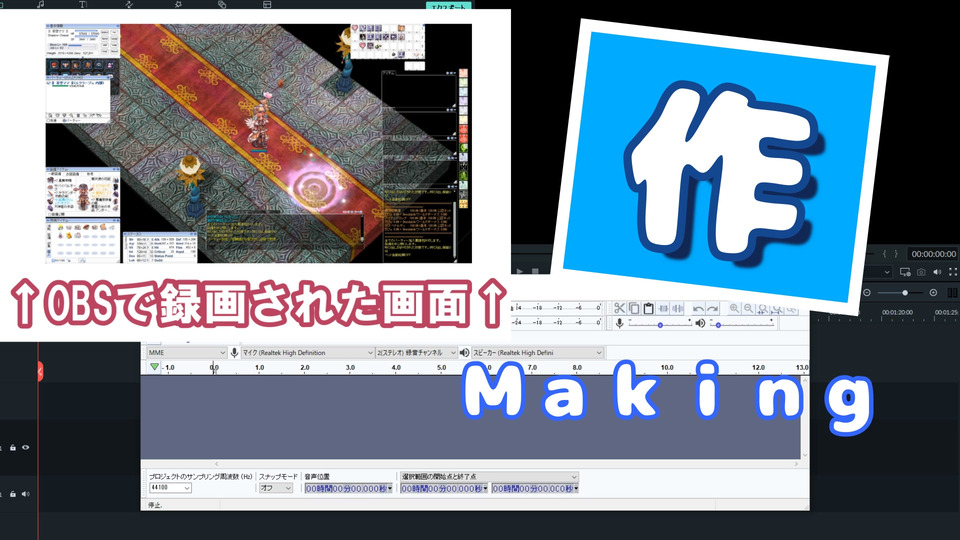Open the preview render display settings icon
Image resolution: width=960 pixels, height=540 pixels.
tap(905, 272)
